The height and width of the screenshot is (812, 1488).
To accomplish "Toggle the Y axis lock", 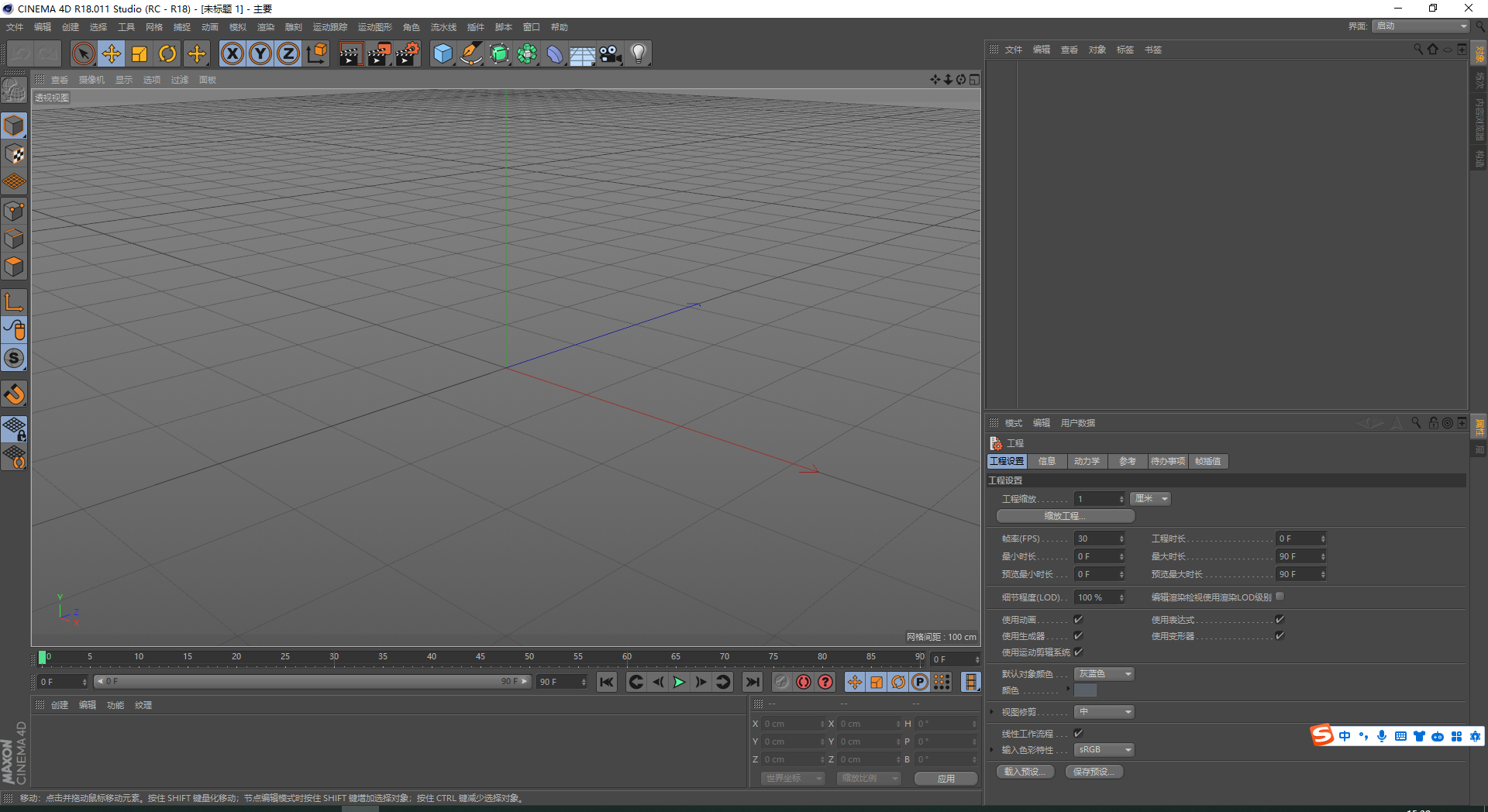I will tap(260, 53).
